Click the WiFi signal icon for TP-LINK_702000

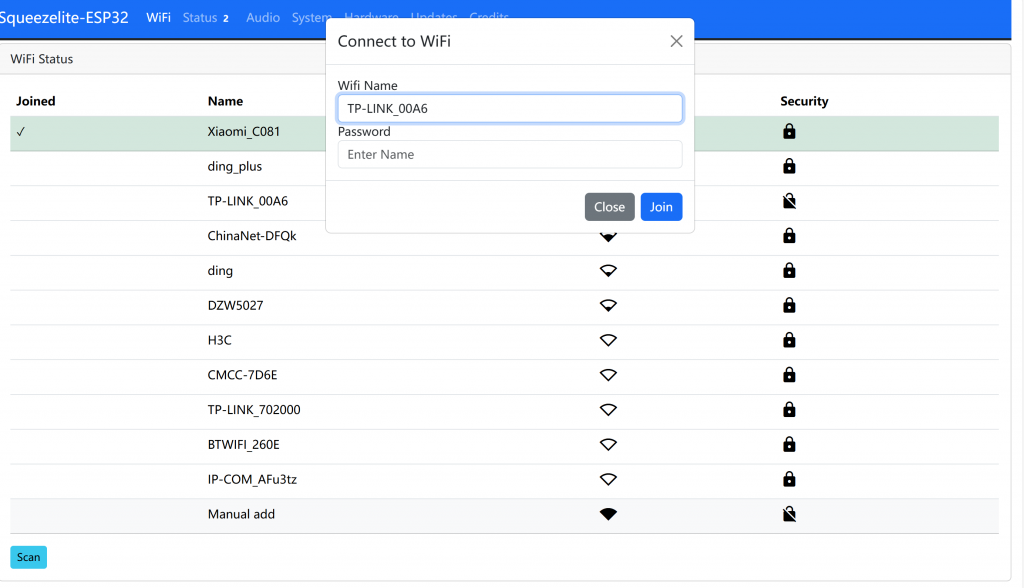tap(608, 410)
